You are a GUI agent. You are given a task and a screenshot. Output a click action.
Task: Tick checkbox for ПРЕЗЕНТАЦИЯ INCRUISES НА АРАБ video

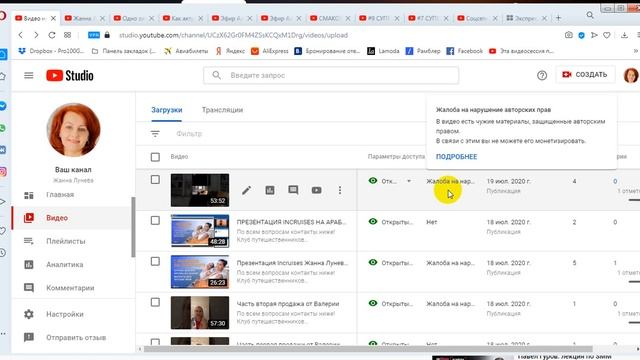coord(155,220)
